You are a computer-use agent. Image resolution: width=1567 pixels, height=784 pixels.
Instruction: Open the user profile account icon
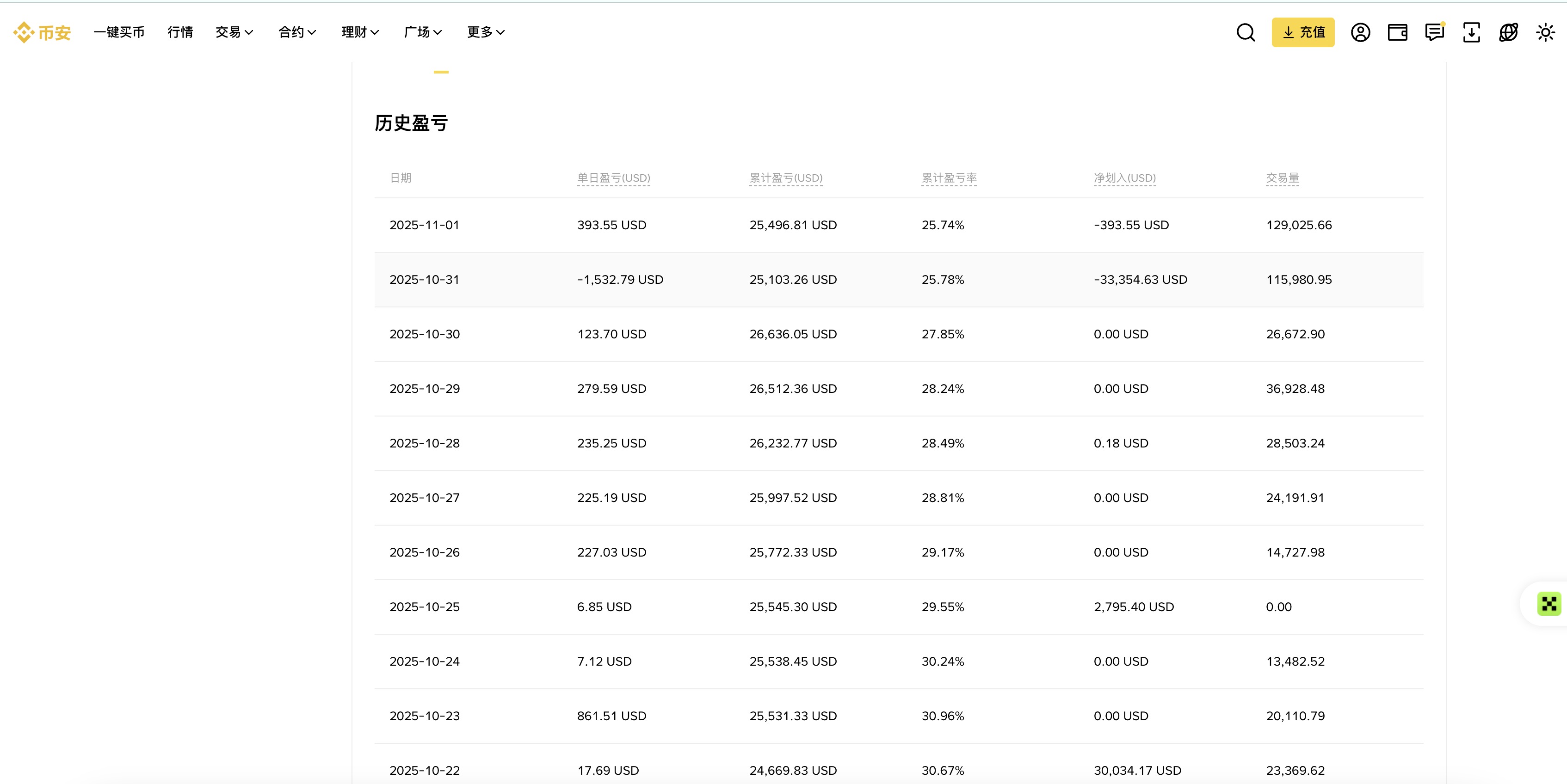(x=1360, y=32)
